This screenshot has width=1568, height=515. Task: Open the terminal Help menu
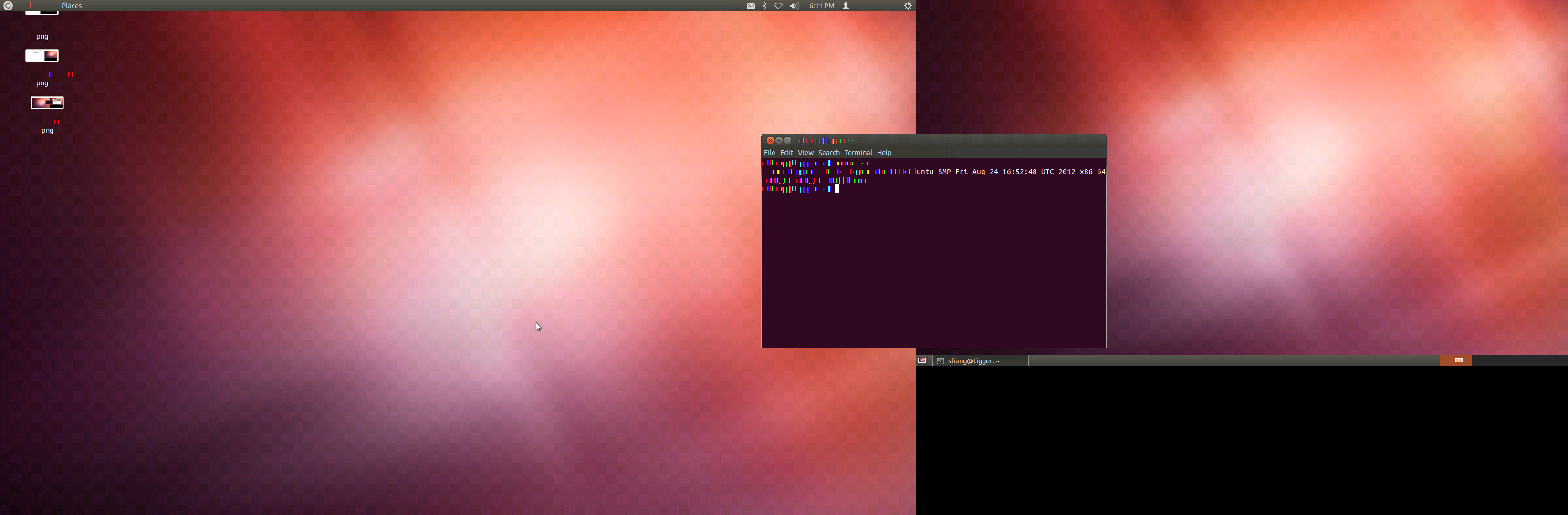point(884,153)
